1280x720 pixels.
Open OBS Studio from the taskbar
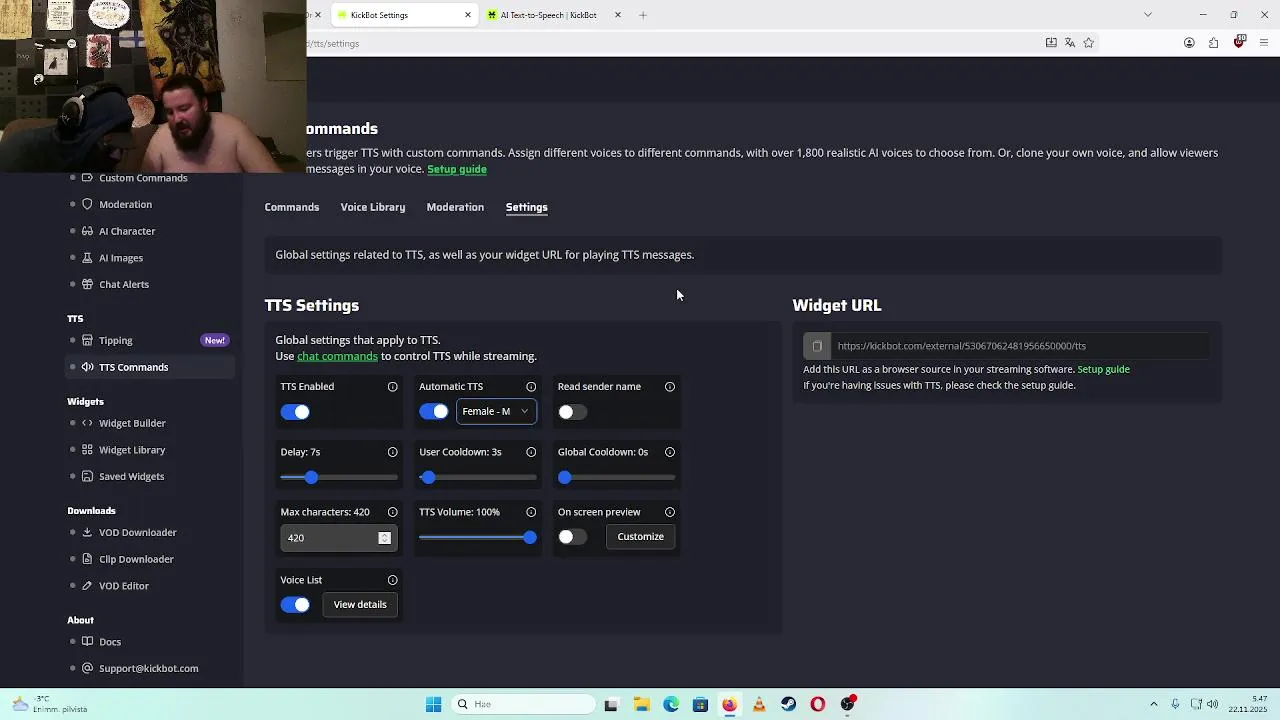coord(848,704)
